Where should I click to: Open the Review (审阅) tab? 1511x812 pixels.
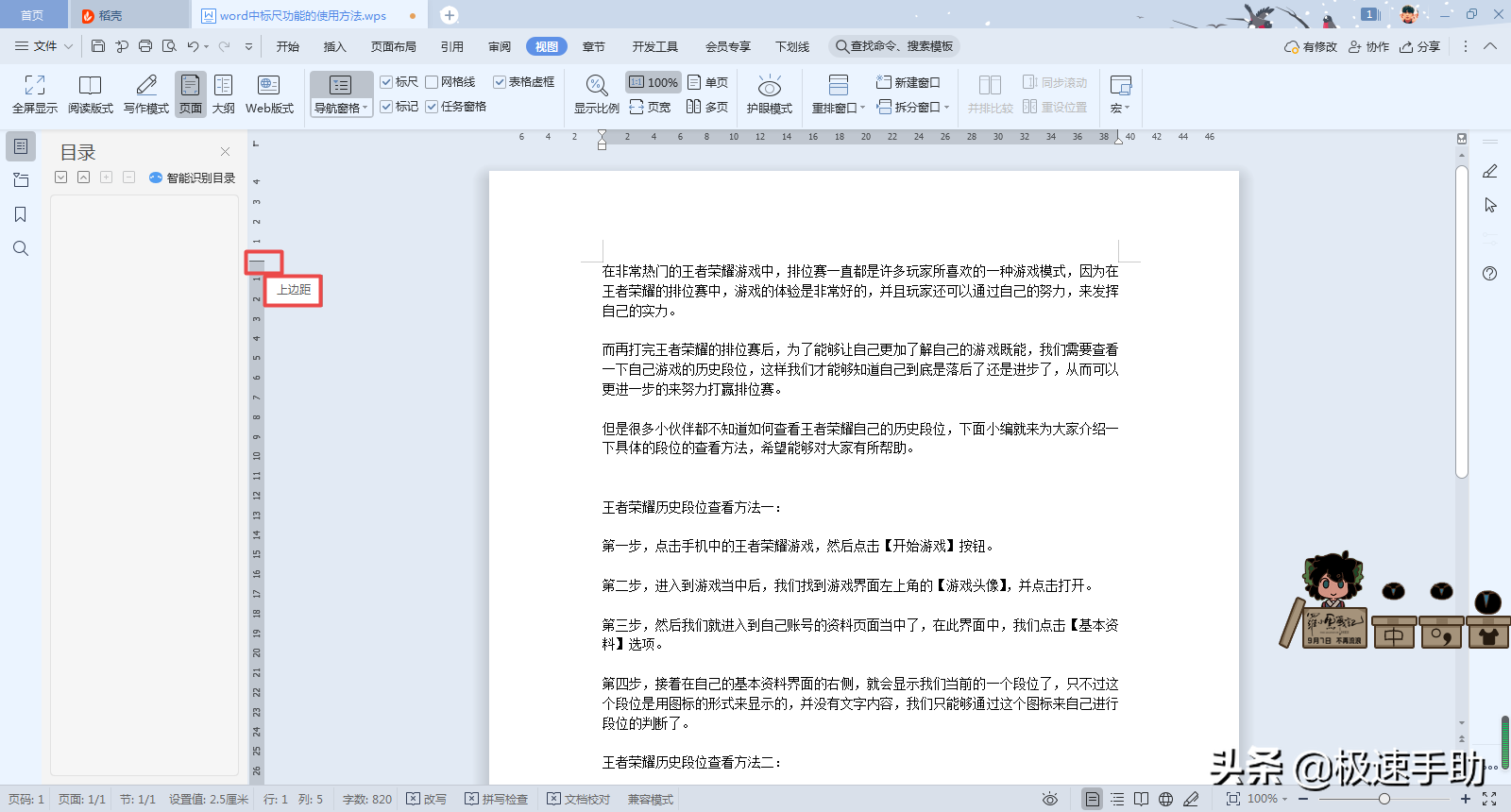500,46
